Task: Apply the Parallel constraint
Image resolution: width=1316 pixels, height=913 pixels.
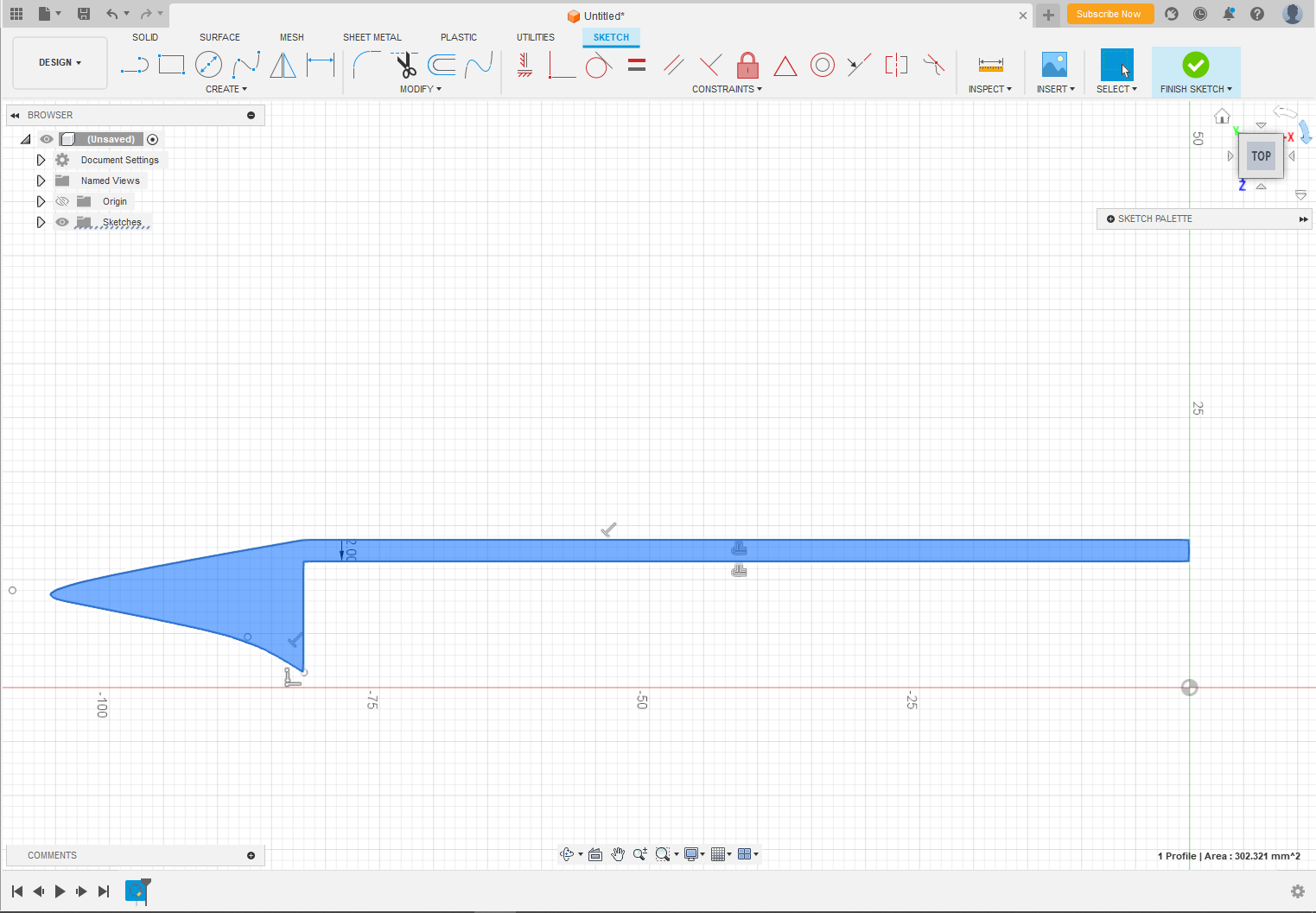Action: tap(674, 65)
